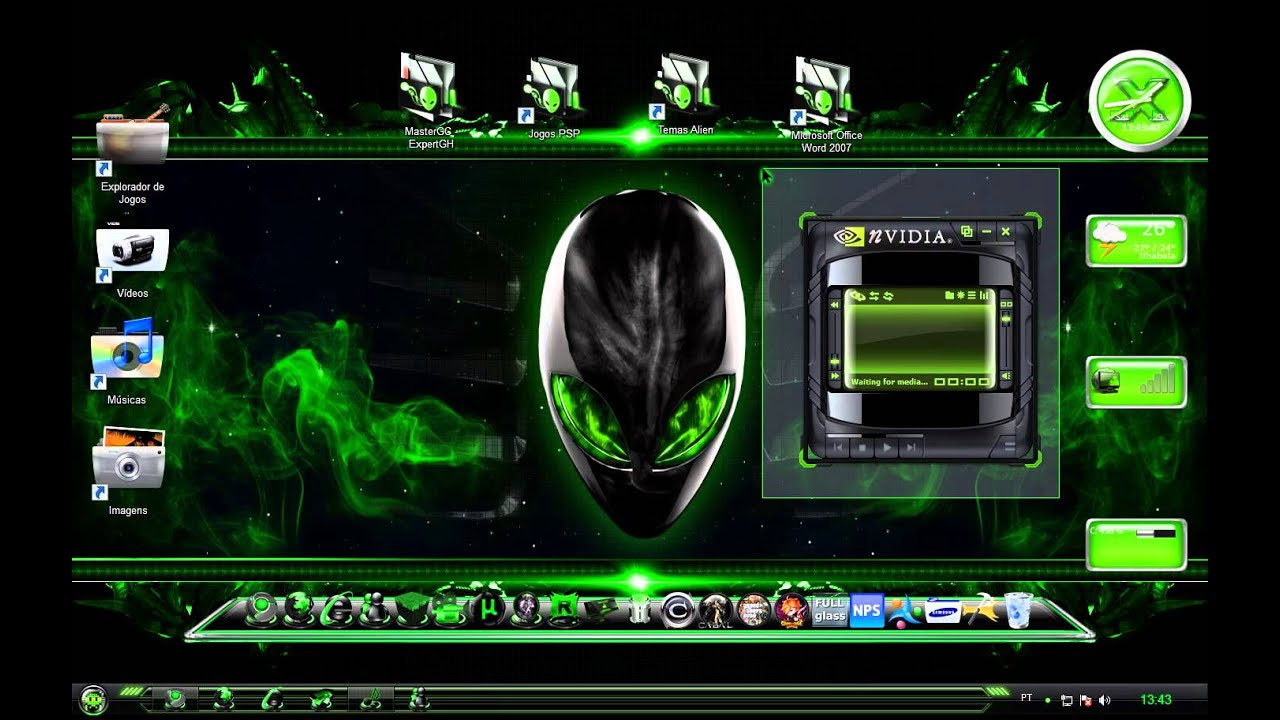This screenshot has width=1280, height=720.
Task: Open file folder icon in NVIDIA player
Action: [949, 295]
